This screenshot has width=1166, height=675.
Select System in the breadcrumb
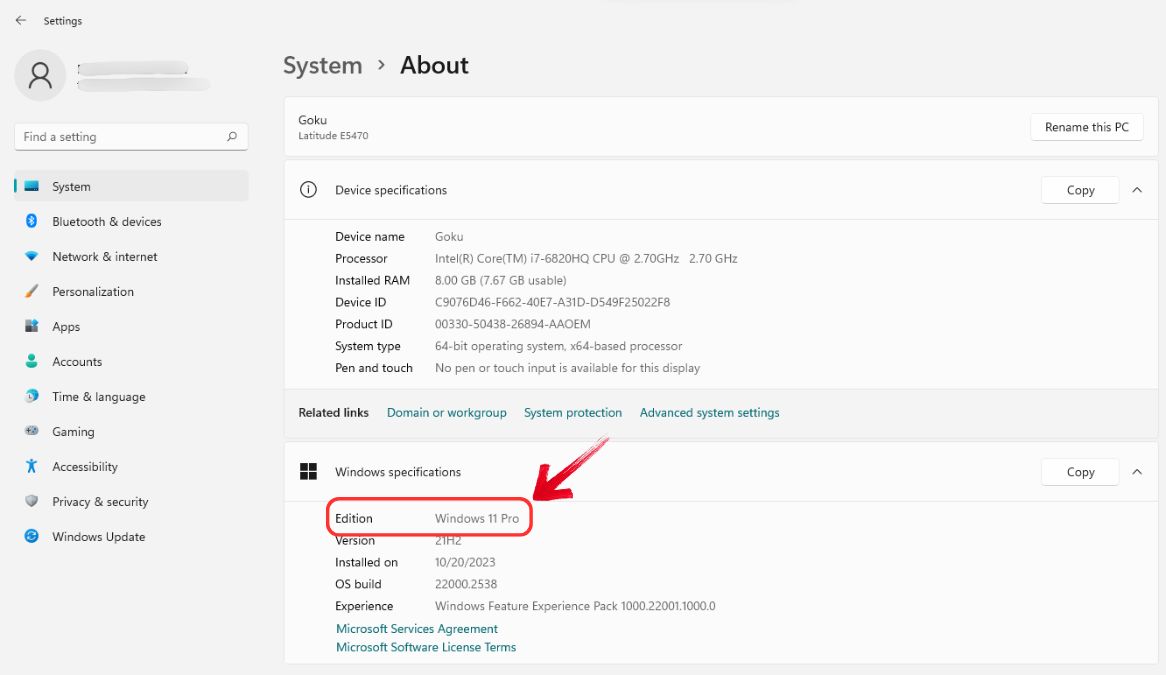[322, 65]
